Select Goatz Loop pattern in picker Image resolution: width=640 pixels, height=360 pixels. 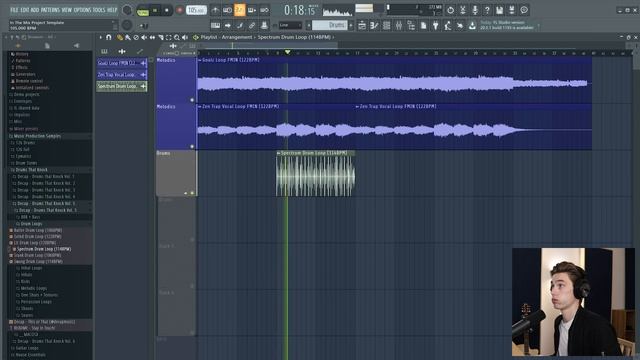click(122, 63)
